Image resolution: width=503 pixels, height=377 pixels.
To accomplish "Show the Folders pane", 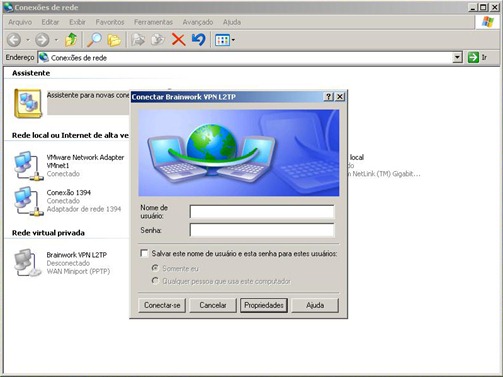I will pyautogui.click(x=114, y=40).
